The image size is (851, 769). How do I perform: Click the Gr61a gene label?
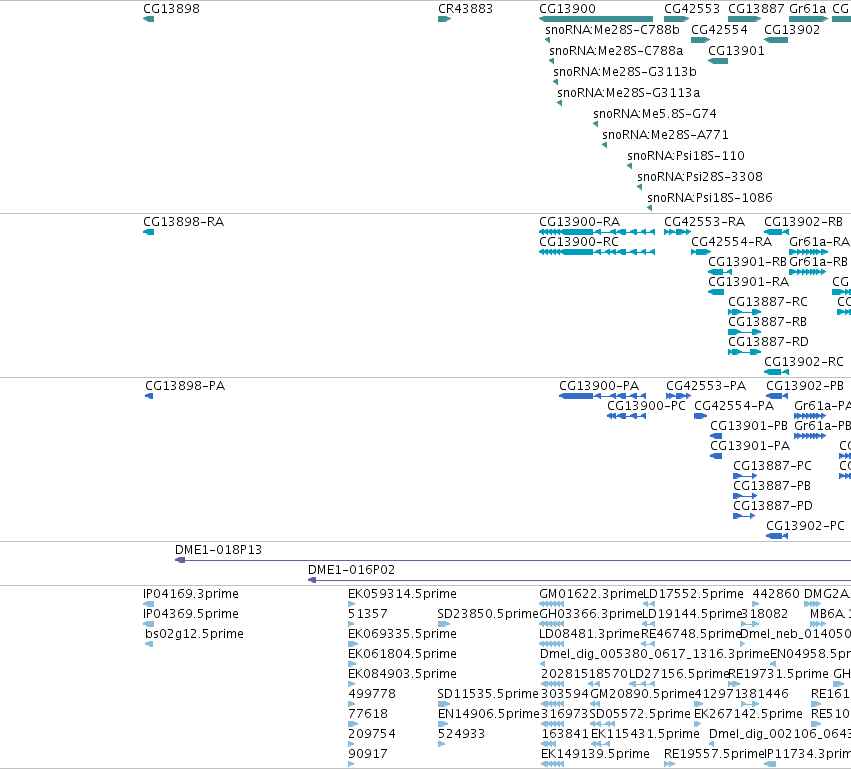(x=807, y=9)
